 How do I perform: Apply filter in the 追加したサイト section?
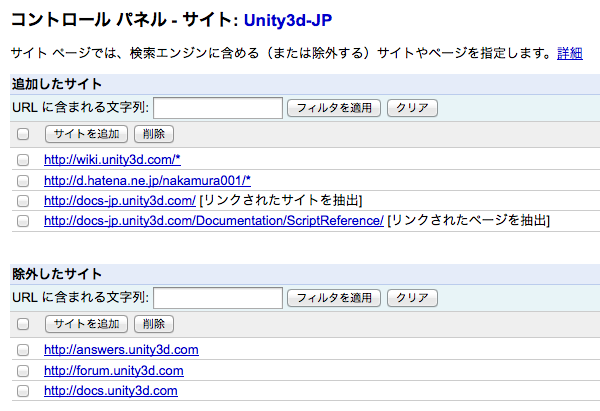click(334, 108)
